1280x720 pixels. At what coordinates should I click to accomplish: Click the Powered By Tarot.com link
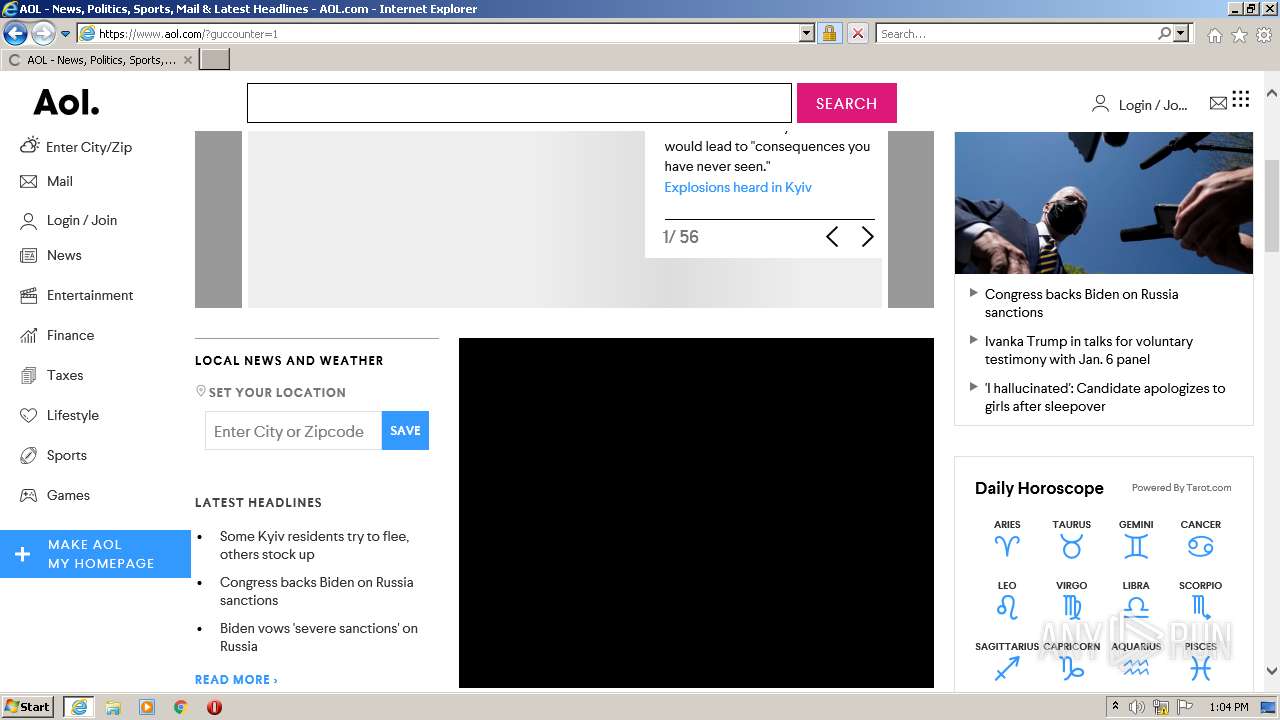1181,488
